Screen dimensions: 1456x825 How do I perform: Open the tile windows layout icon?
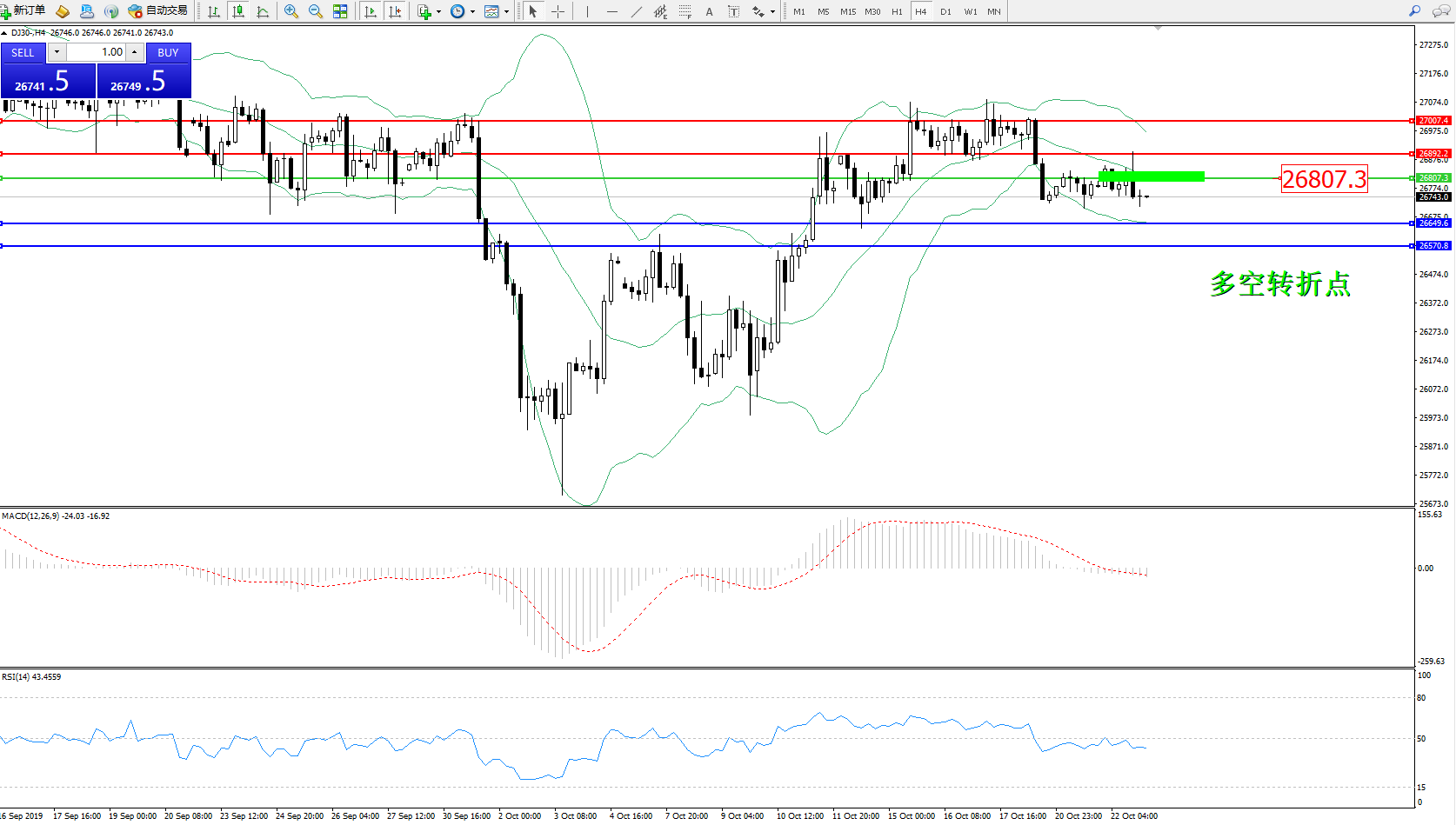(x=340, y=11)
